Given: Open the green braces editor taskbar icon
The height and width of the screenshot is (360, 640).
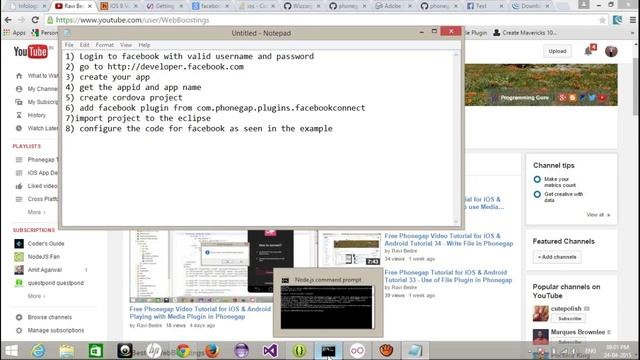Looking at the screenshot, I should [x=299, y=351].
